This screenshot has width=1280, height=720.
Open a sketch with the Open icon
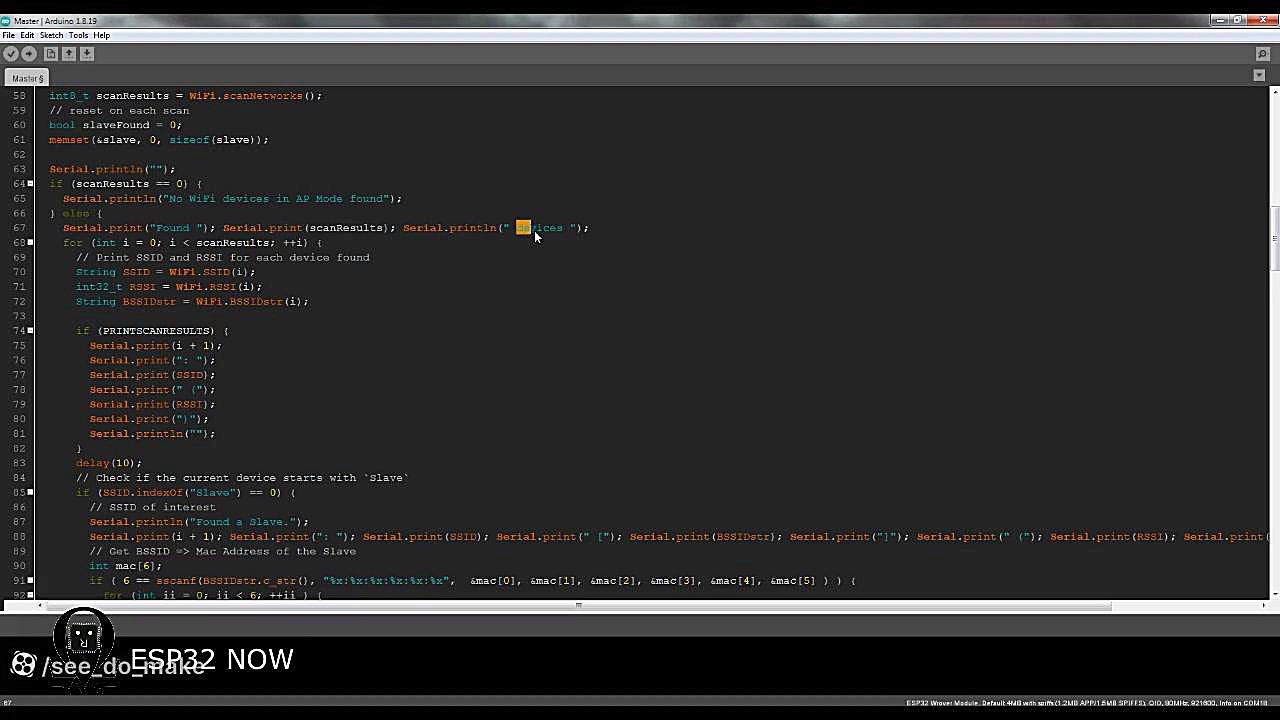point(69,53)
